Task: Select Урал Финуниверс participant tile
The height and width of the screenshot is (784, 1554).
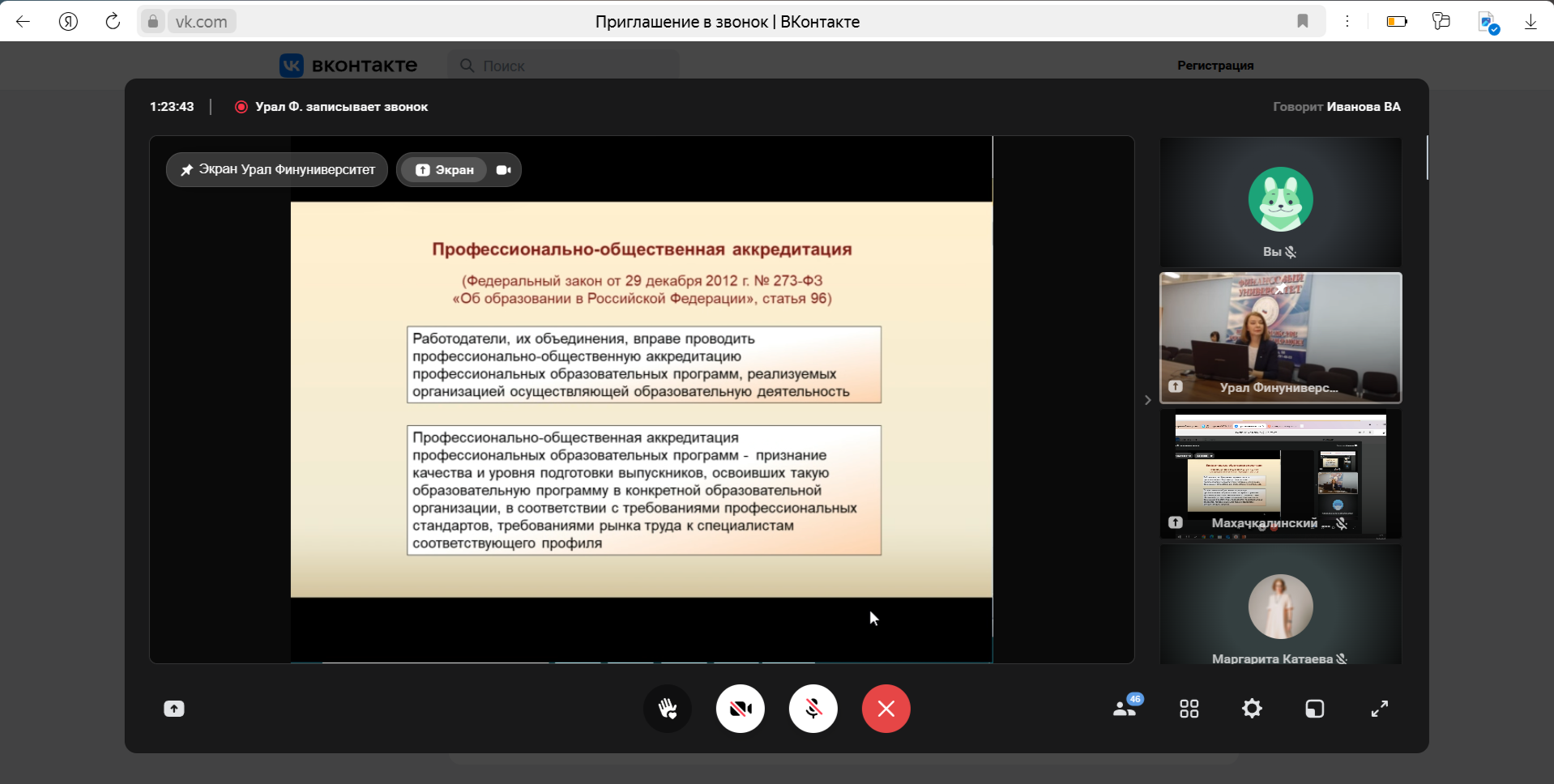Action: tap(1280, 338)
